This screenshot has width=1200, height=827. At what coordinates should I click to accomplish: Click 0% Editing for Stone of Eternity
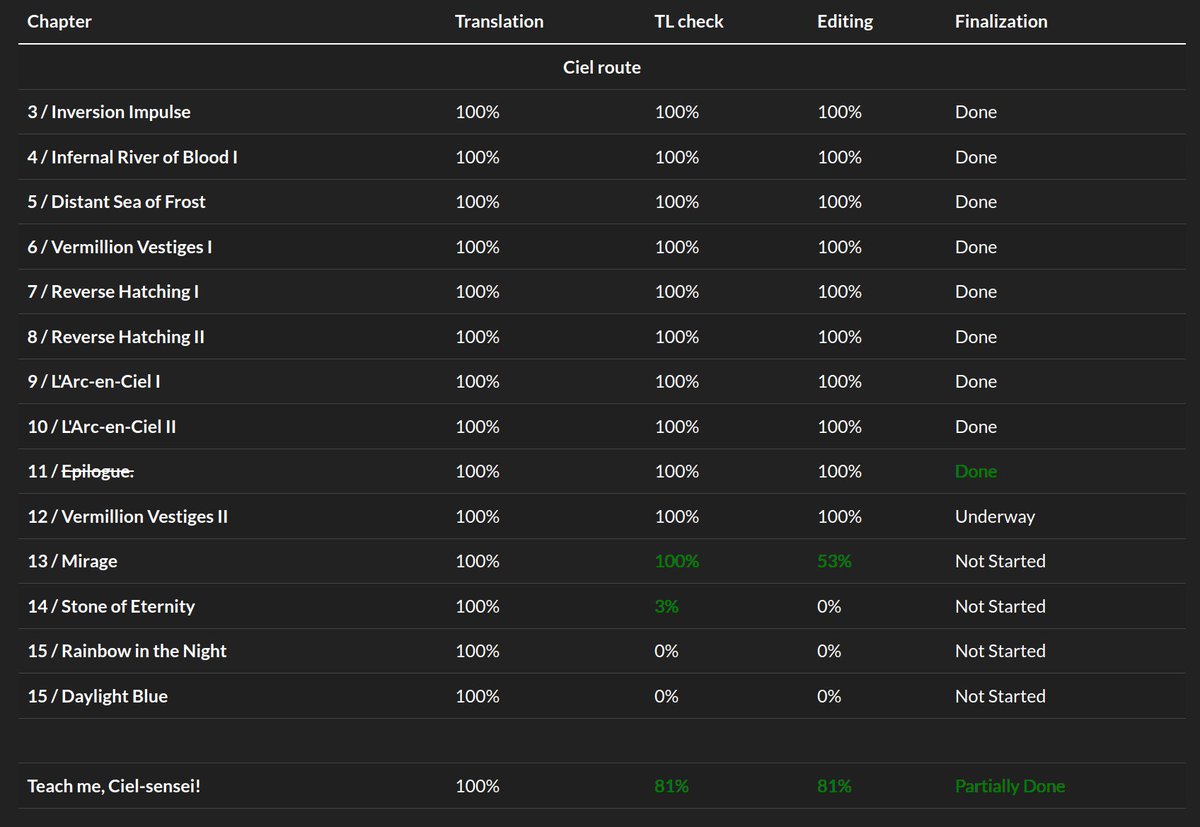tap(829, 607)
